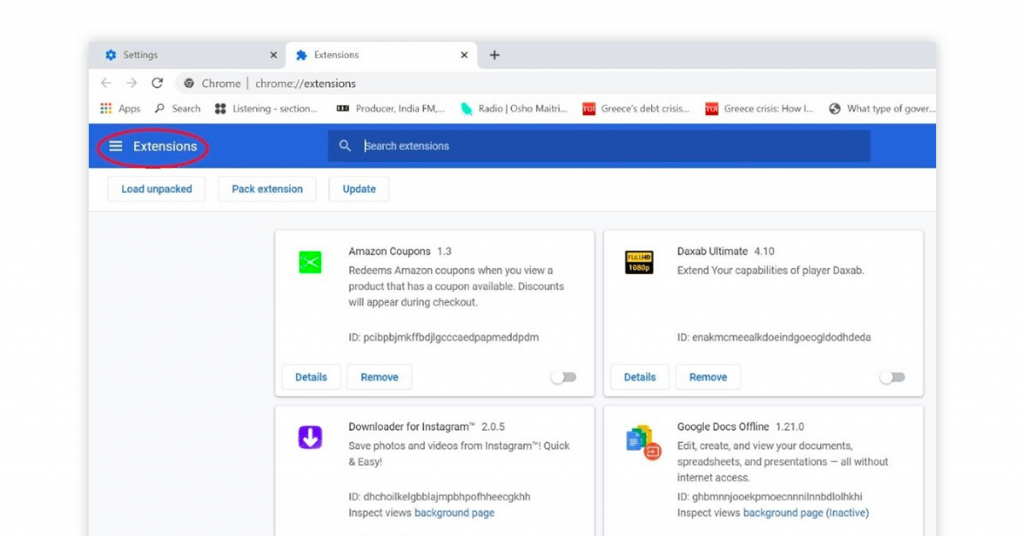Select the Extensions browser tab

(381, 55)
